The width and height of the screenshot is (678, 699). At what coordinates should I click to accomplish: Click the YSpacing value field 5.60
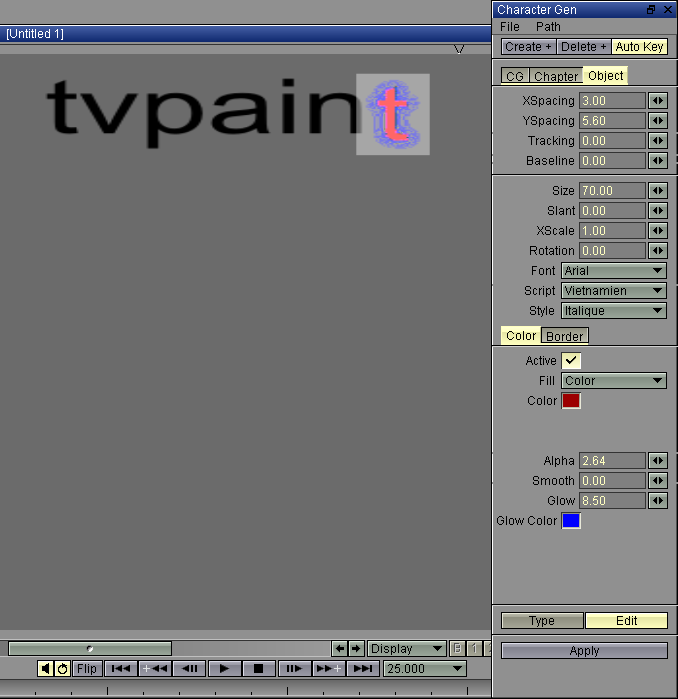(612, 121)
